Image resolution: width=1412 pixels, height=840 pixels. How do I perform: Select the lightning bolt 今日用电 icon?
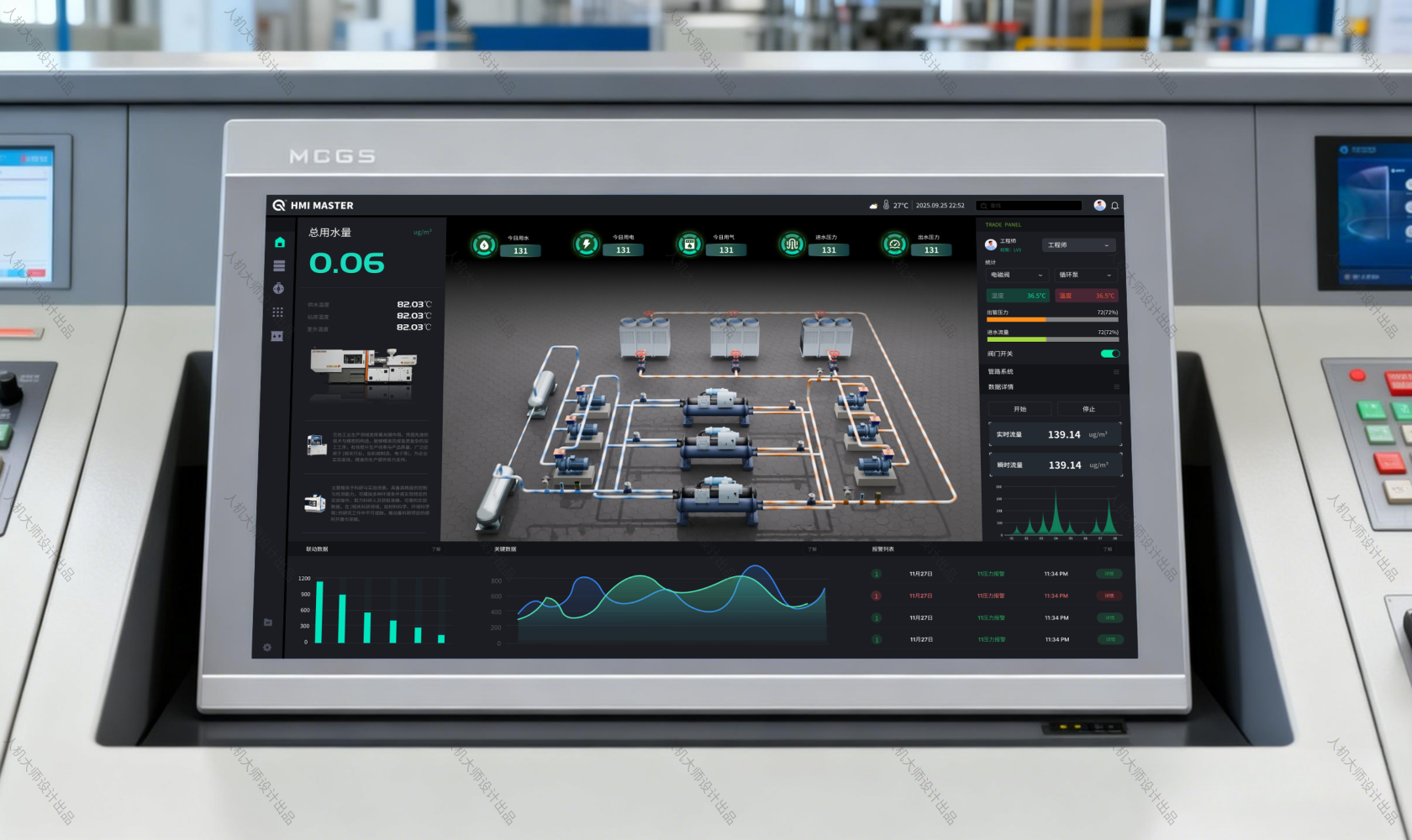pyautogui.click(x=586, y=244)
